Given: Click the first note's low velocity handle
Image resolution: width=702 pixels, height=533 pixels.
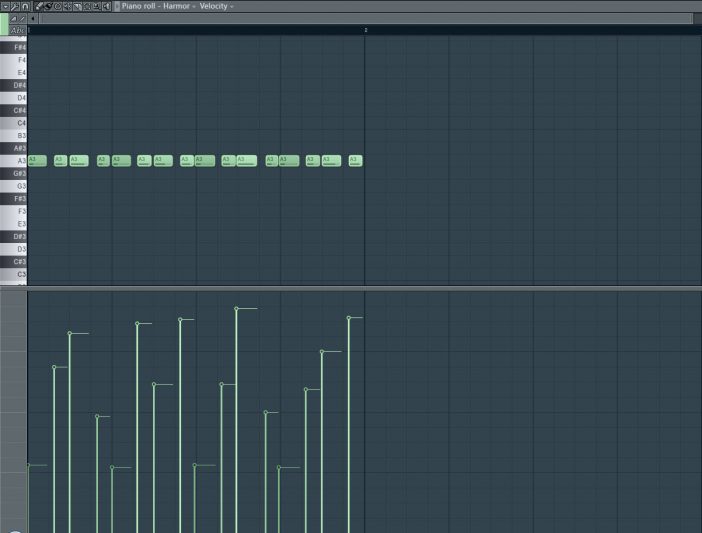Looking at the screenshot, I should [28, 465].
